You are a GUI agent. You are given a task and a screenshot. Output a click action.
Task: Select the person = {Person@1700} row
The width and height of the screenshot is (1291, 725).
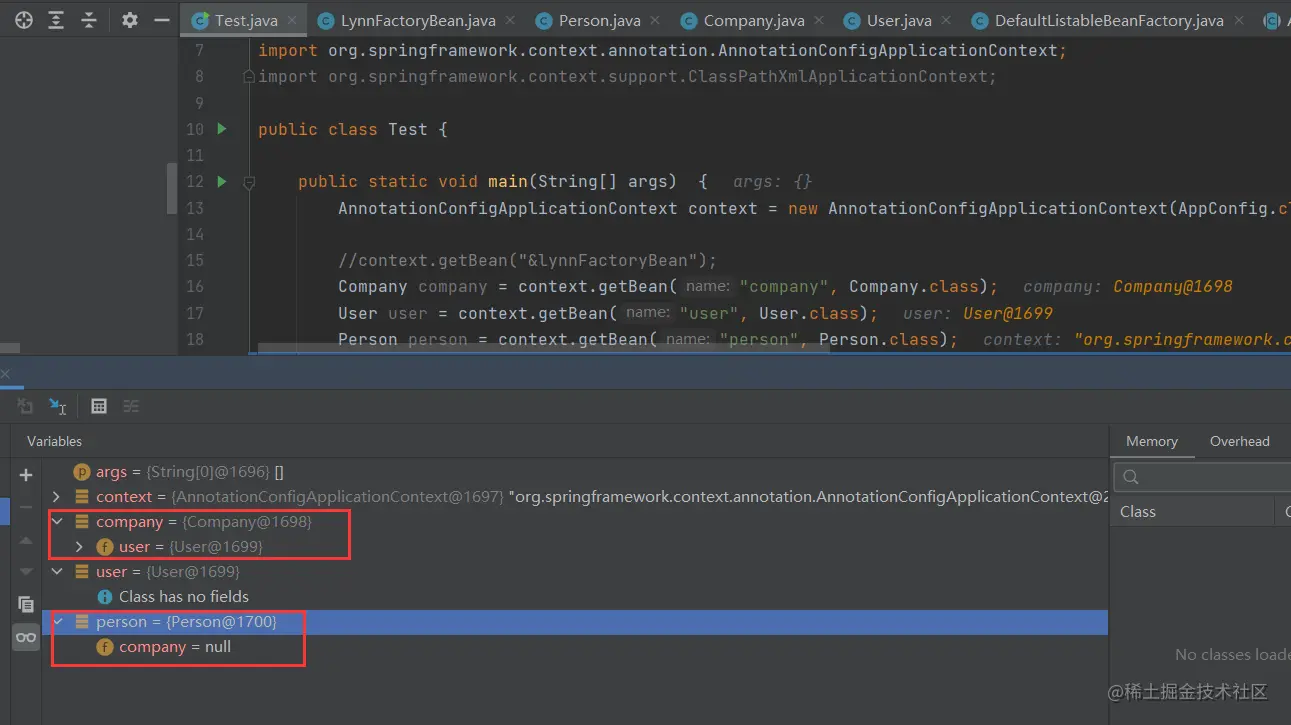click(575, 622)
